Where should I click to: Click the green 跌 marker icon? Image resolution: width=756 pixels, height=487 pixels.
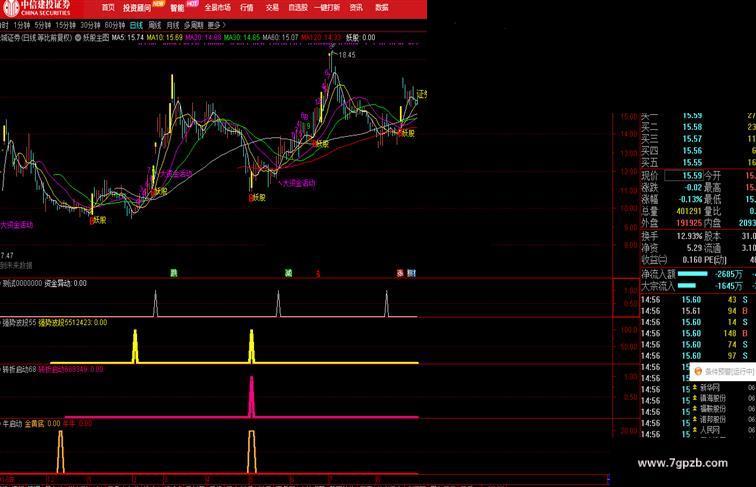[174, 273]
